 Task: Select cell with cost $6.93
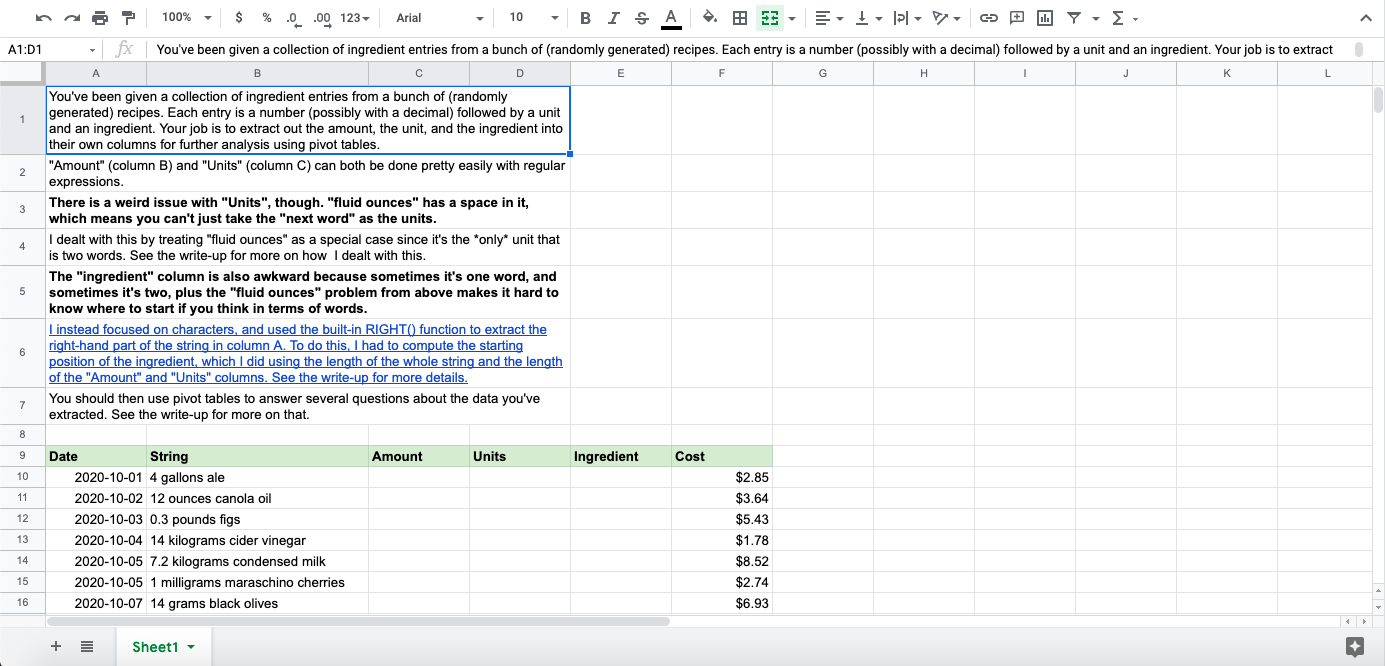(722, 603)
